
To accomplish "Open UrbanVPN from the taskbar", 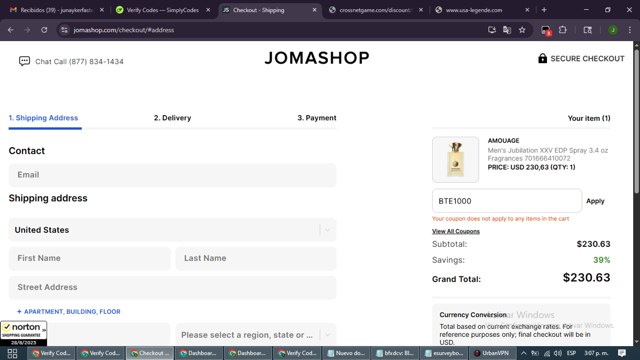I will (x=492, y=353).
